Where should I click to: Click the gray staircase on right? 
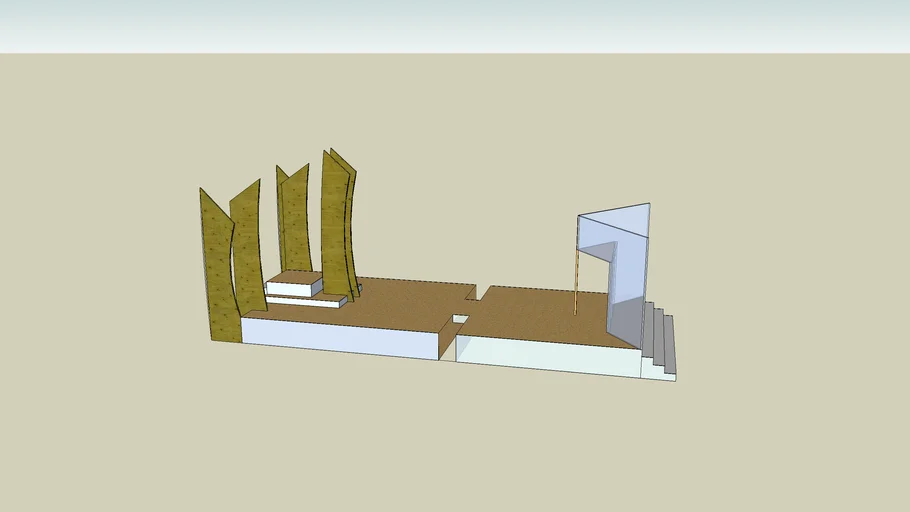pos(659,340)
